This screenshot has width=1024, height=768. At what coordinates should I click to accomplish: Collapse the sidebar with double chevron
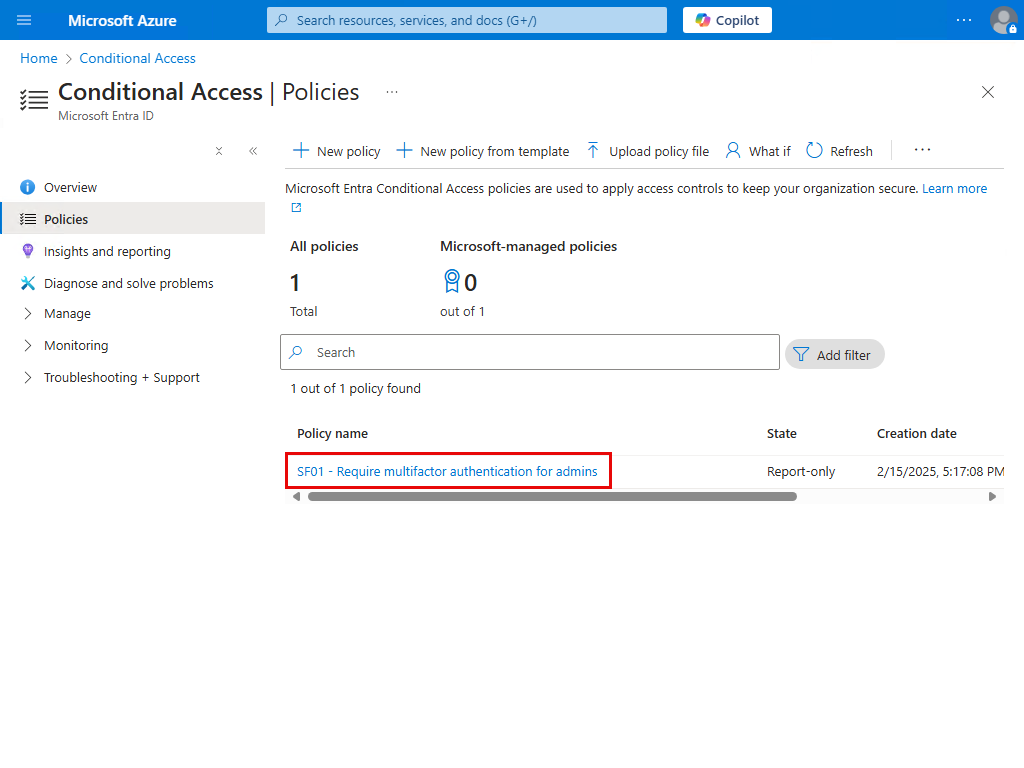pyautogui.click(x=253, y=151)
